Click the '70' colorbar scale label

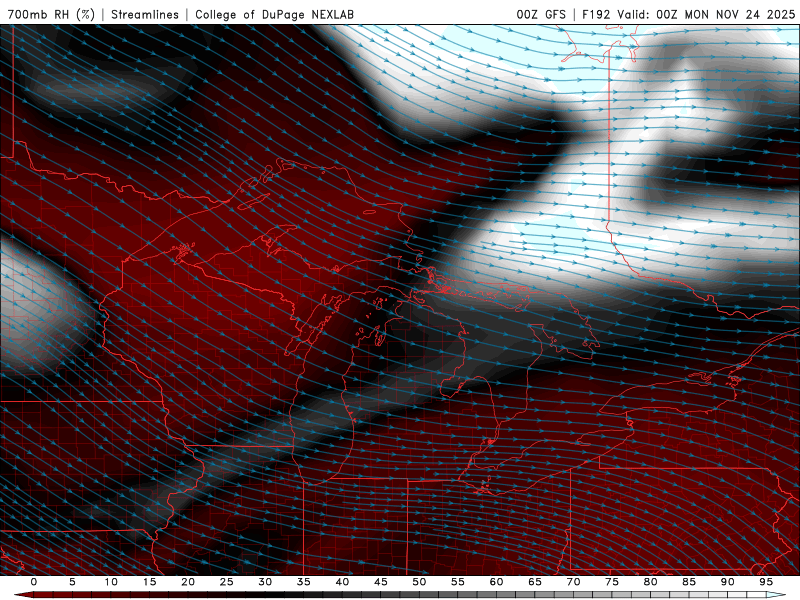(x=573, y=582)
